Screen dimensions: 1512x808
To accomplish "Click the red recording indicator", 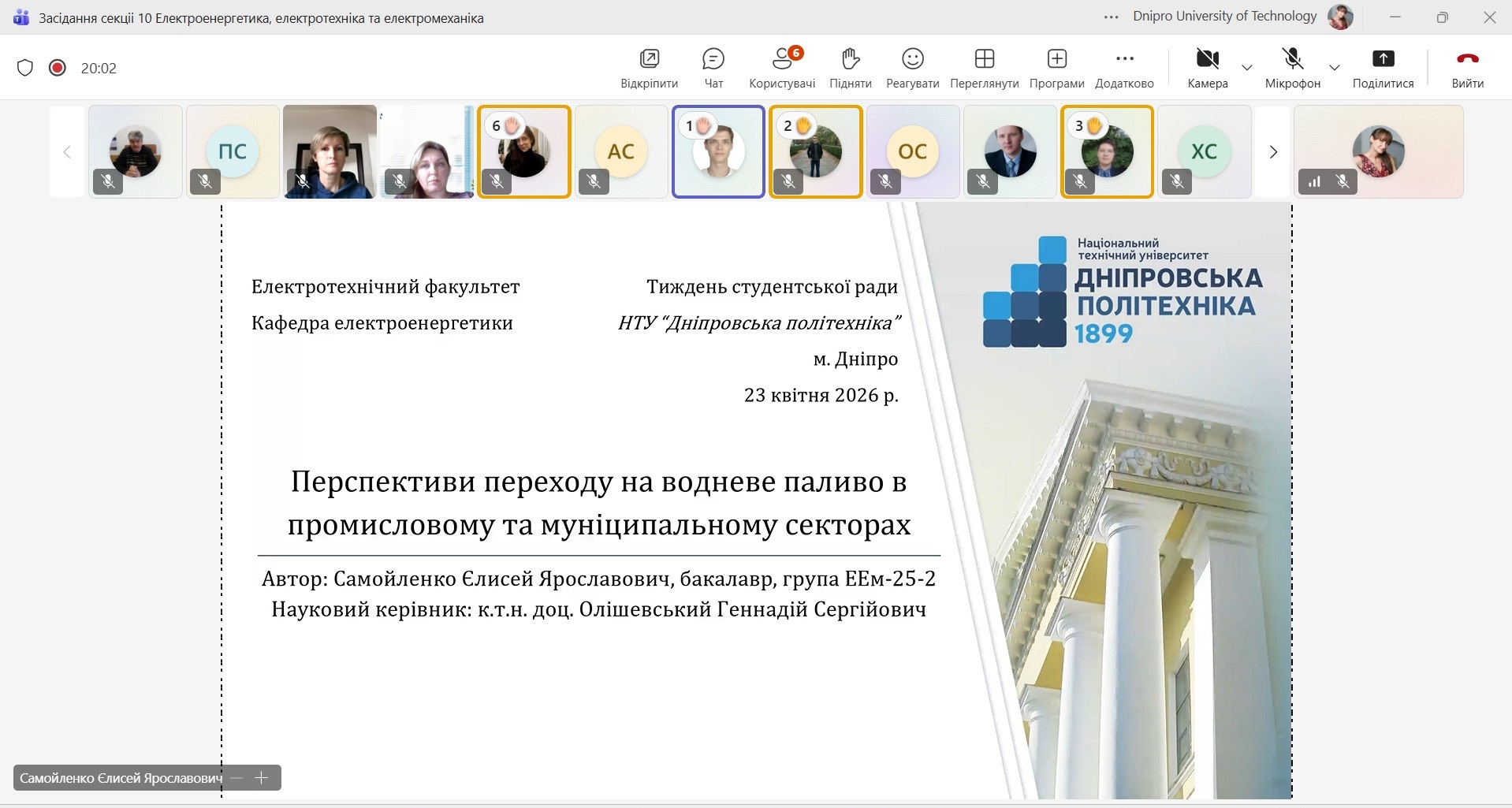I will [x=58, y=68].
